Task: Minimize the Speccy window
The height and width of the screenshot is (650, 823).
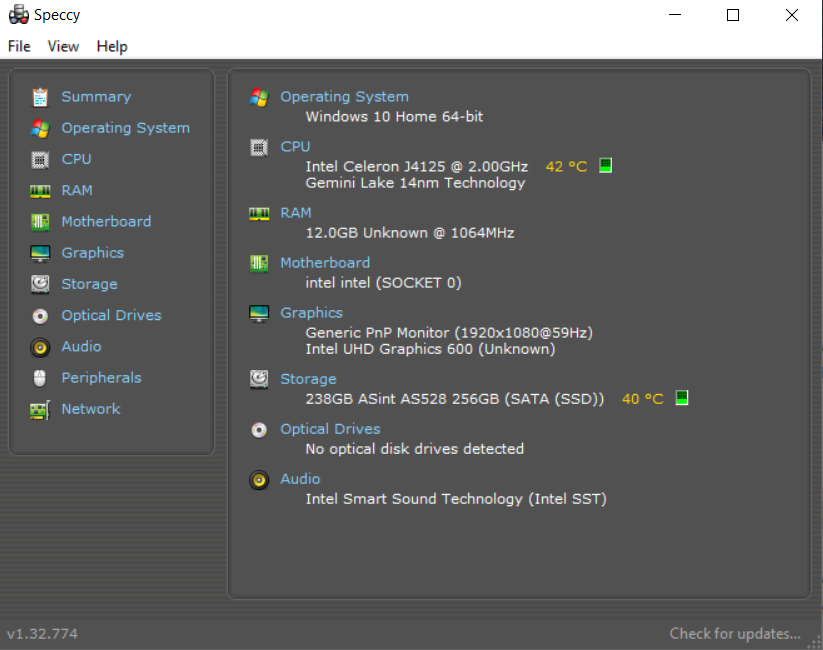Action: point(675,15)
